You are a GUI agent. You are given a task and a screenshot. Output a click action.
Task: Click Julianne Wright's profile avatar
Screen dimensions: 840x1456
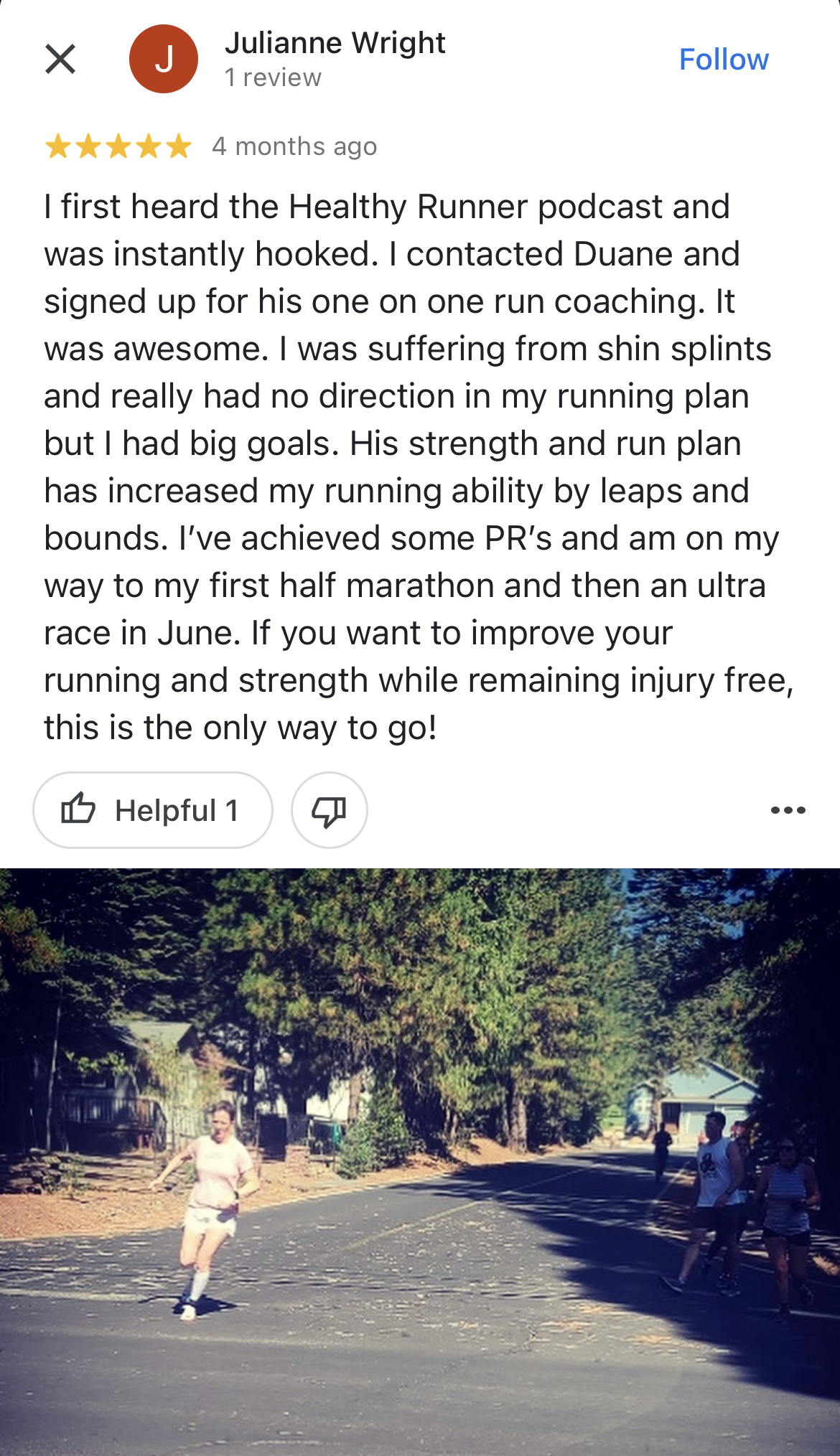click(163, 59)
